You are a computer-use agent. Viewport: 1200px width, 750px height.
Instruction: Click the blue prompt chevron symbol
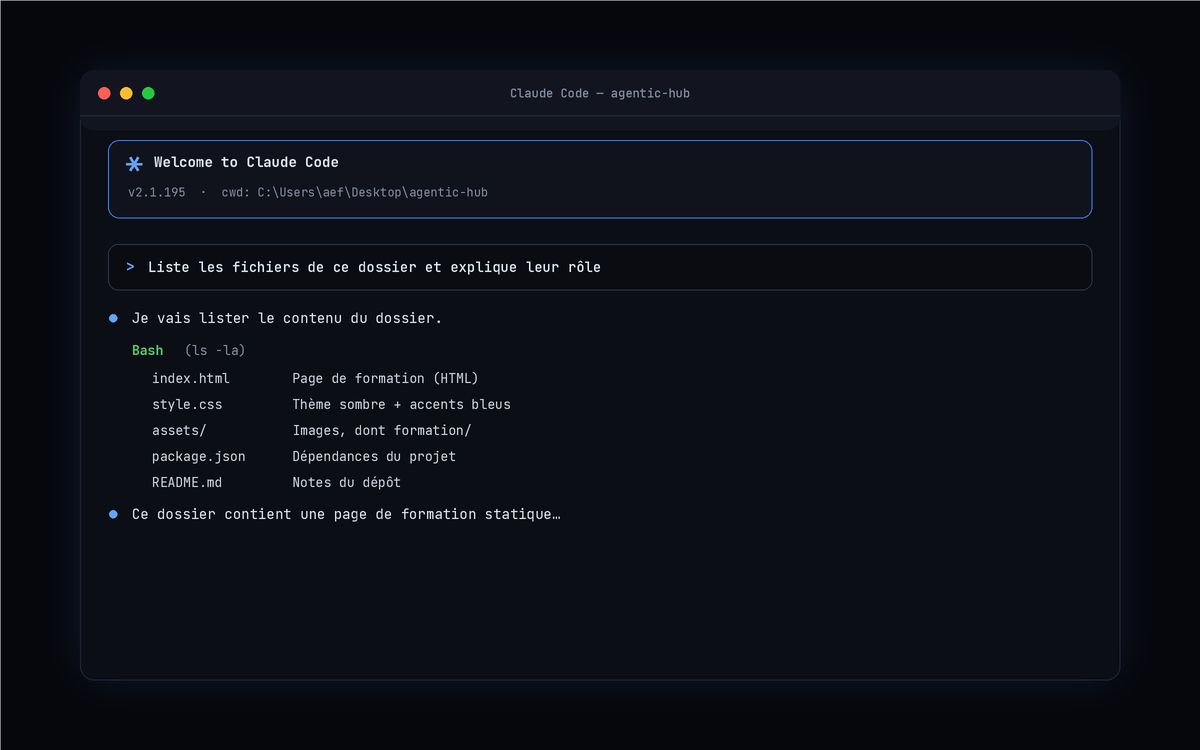pyautogui.click(x=131, y=267)
